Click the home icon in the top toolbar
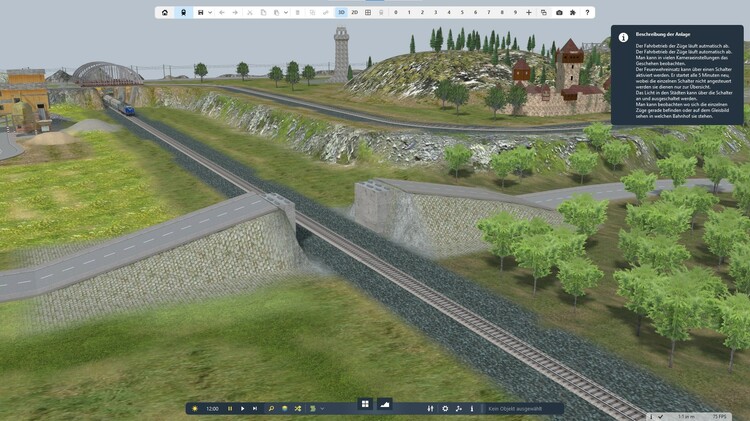 (x=165, y=13)
